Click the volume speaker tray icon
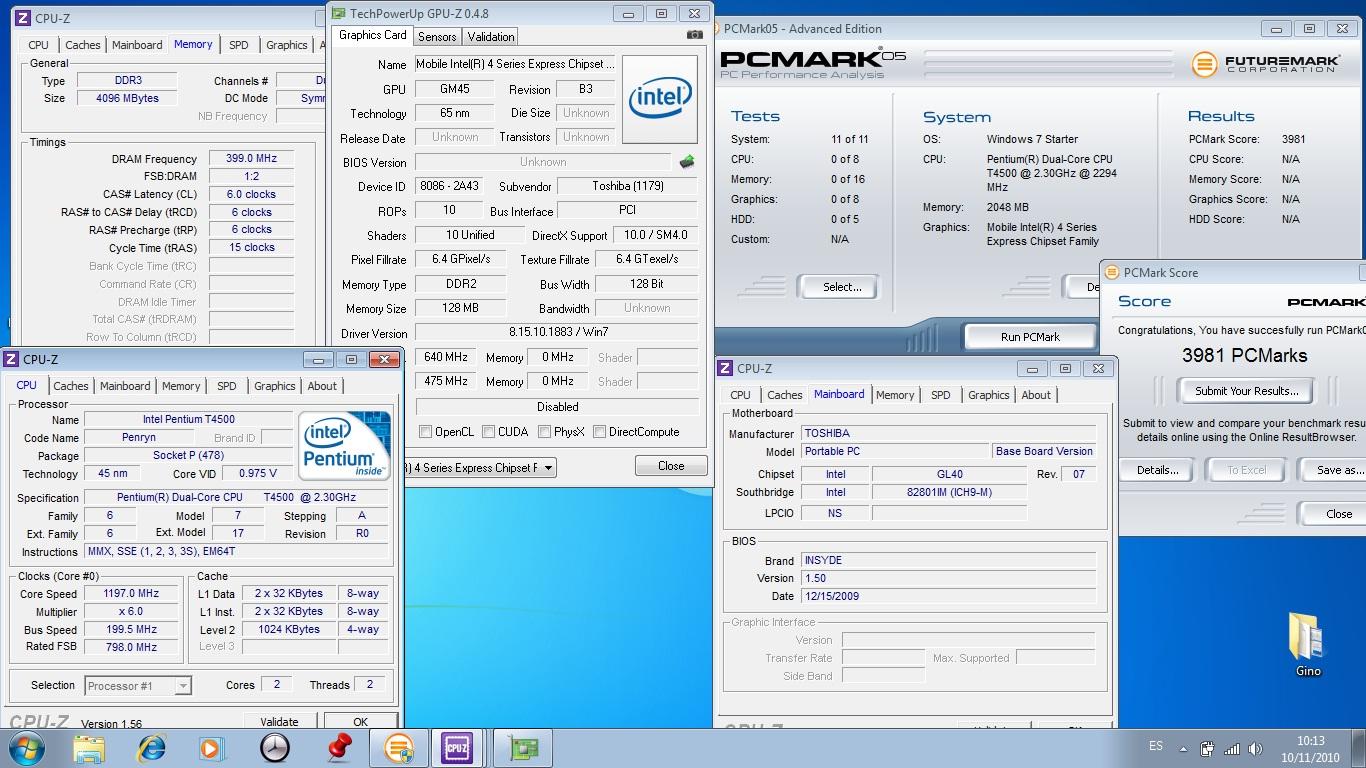 pos(1256,748)
